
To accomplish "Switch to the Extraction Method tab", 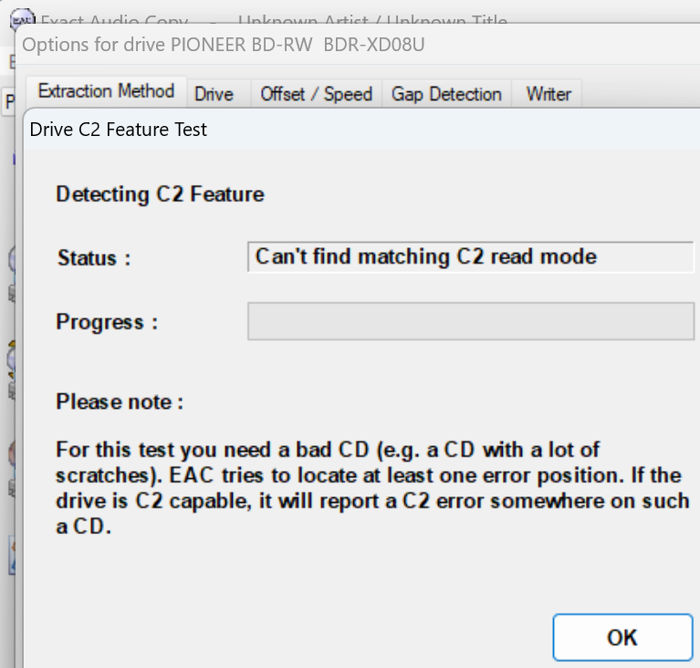I will pyautogui.click(x=106, y=92).
